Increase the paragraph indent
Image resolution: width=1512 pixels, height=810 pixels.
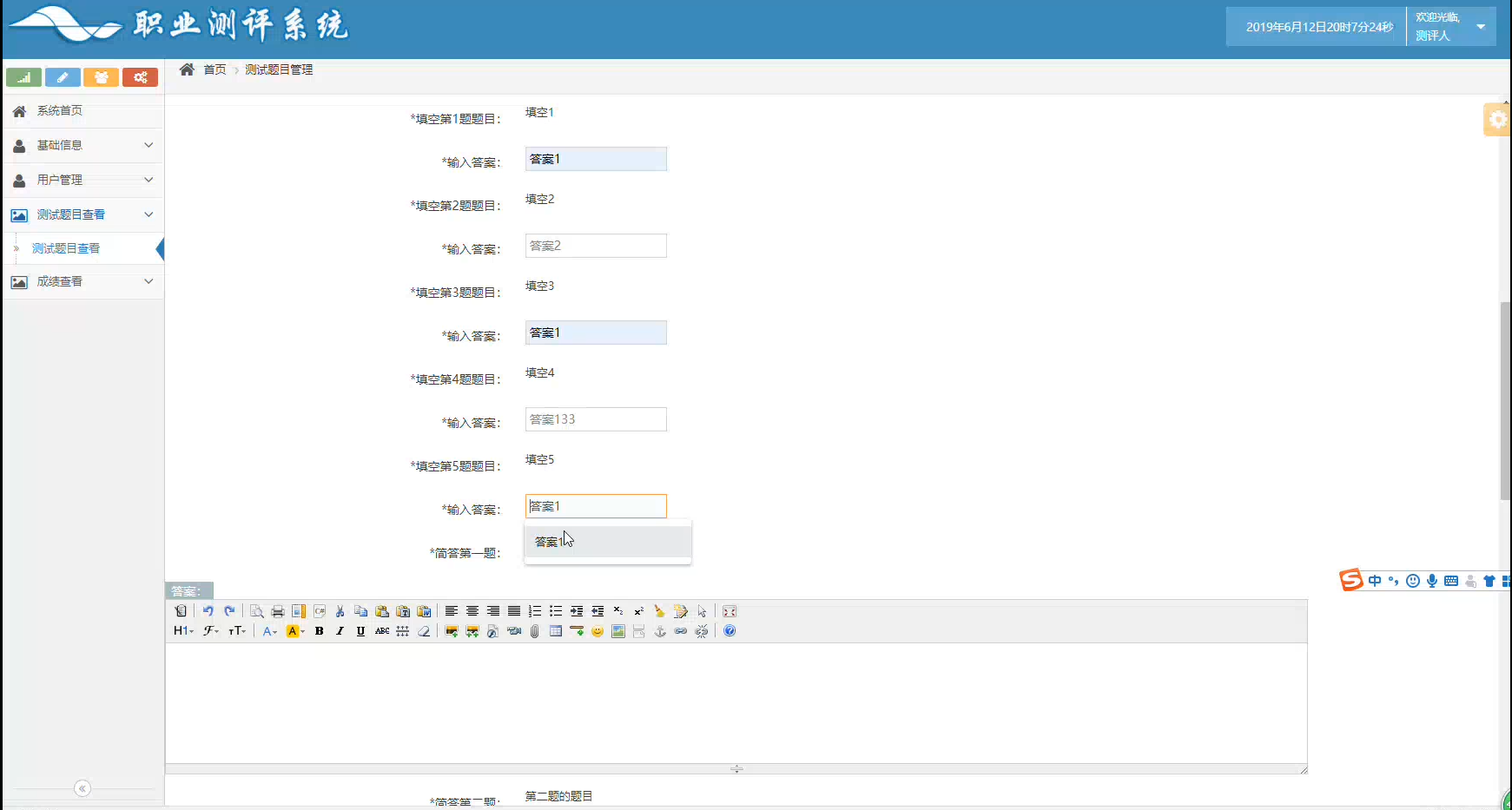click(577, 611)
